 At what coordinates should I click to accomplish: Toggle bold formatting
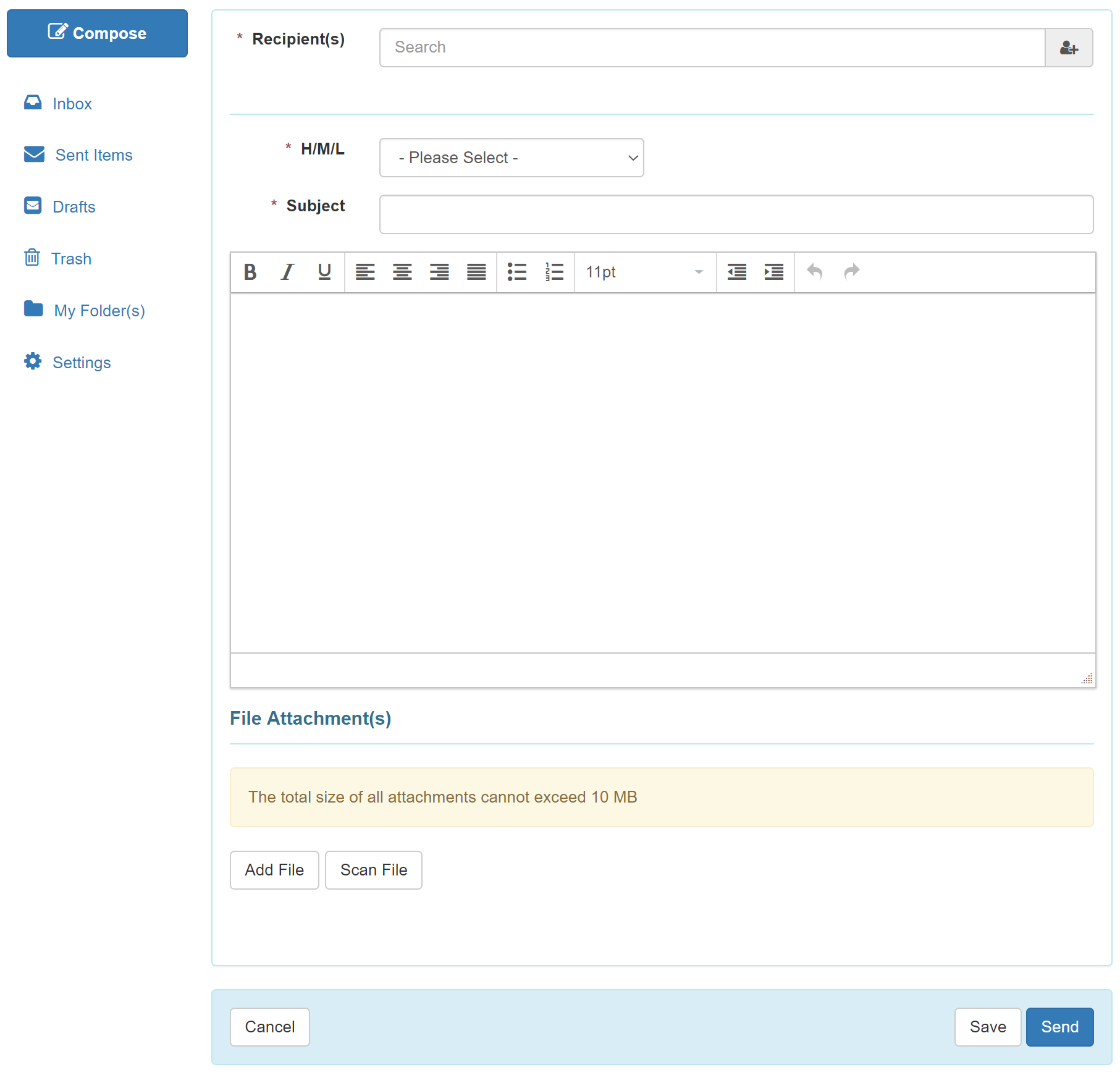250,272
